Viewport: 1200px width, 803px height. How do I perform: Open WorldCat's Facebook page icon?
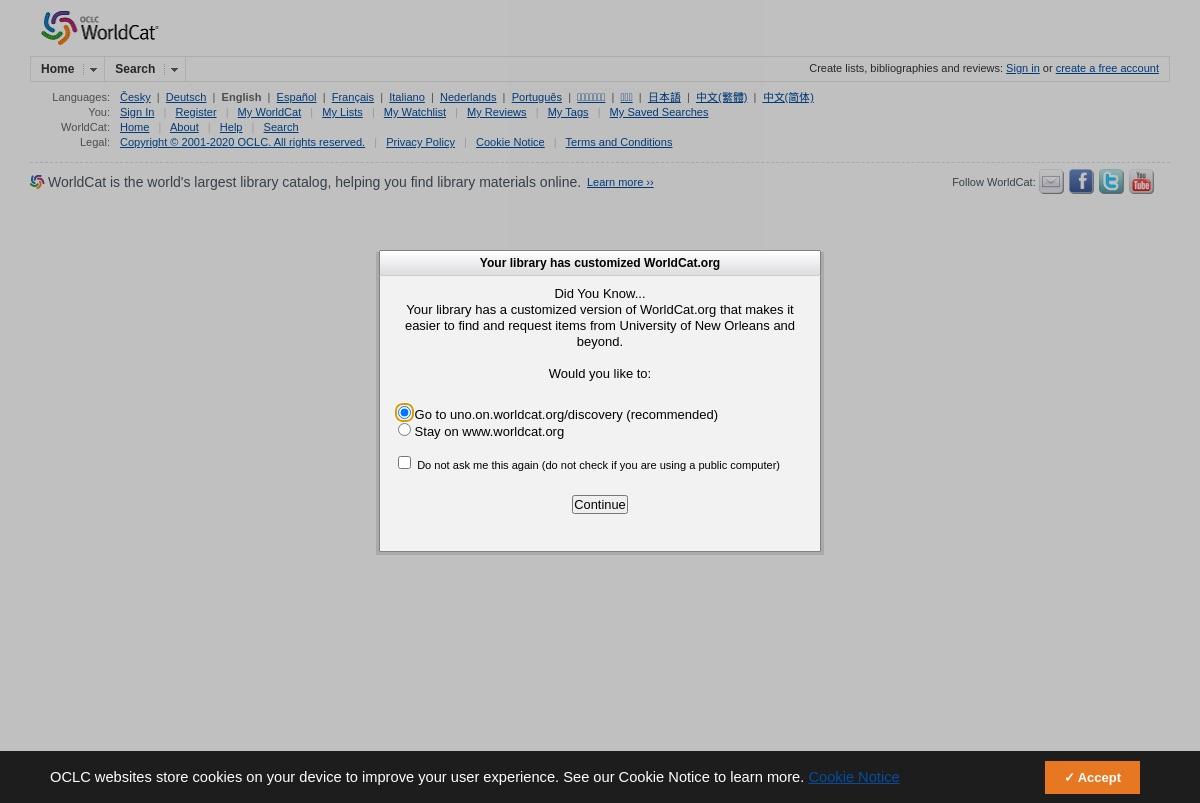tap(1081, 182)
